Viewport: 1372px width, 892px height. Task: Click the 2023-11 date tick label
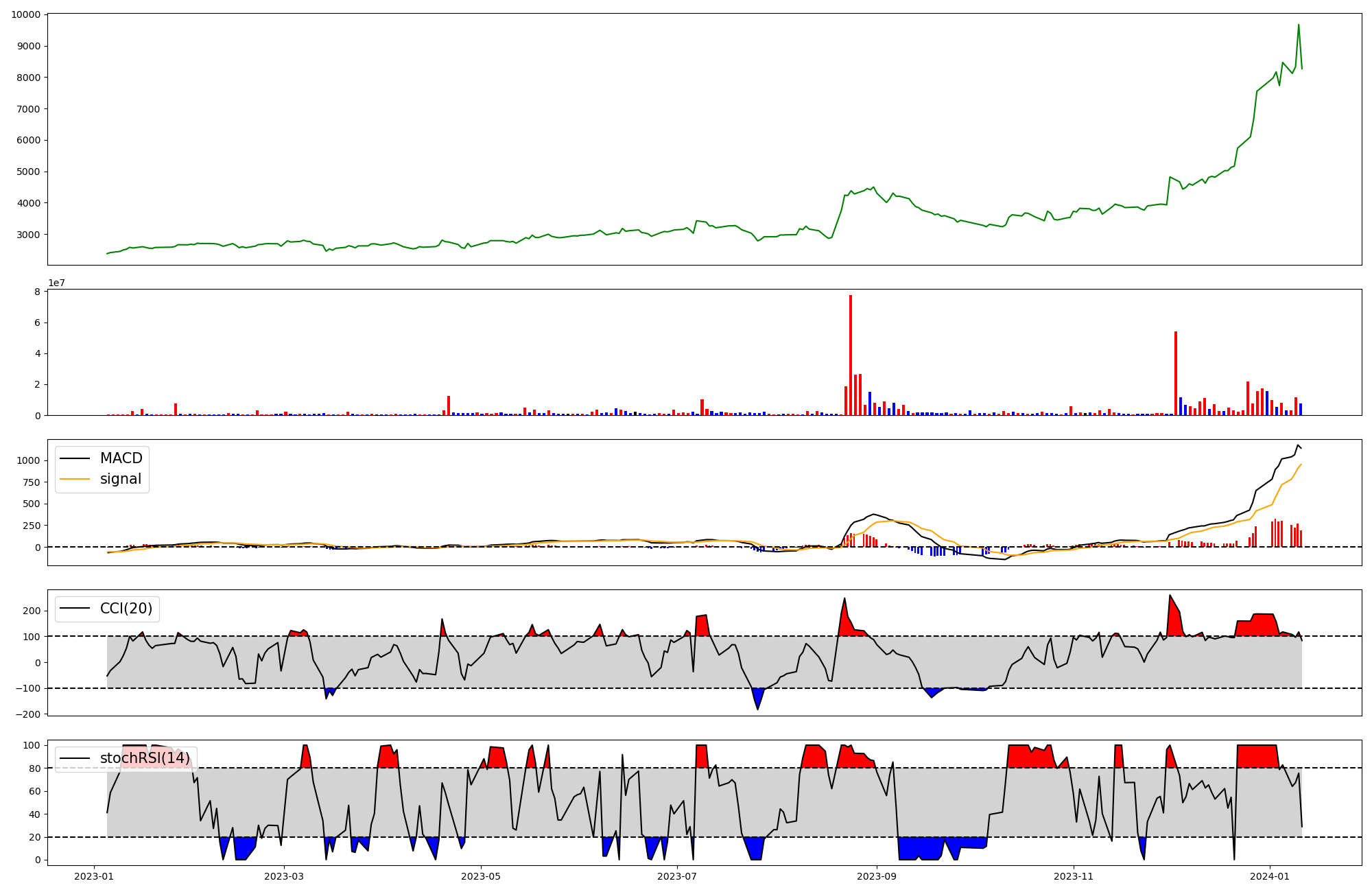pos(1073,876)
